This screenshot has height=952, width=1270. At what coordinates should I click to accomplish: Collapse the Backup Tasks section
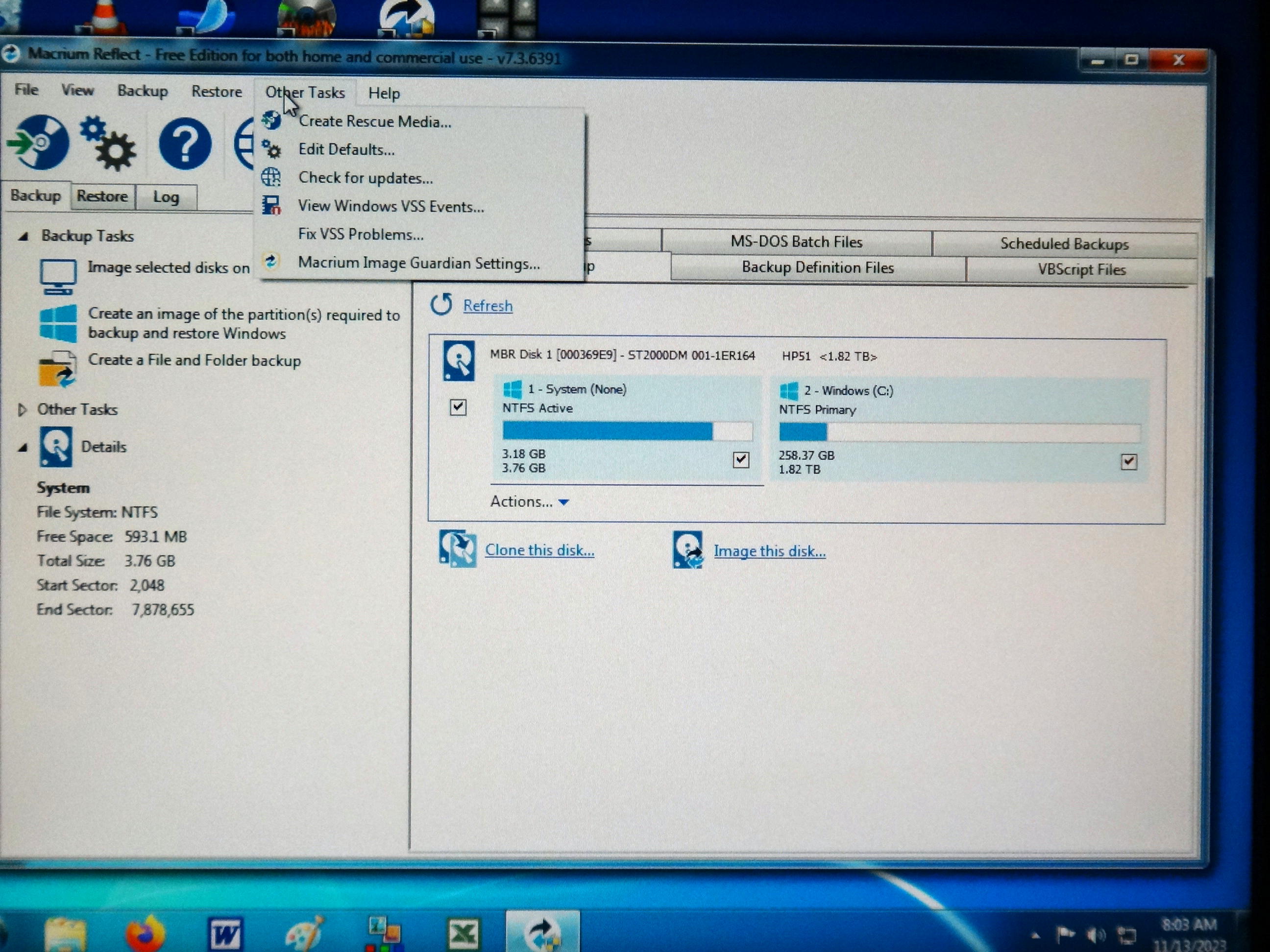pos(23,236)
